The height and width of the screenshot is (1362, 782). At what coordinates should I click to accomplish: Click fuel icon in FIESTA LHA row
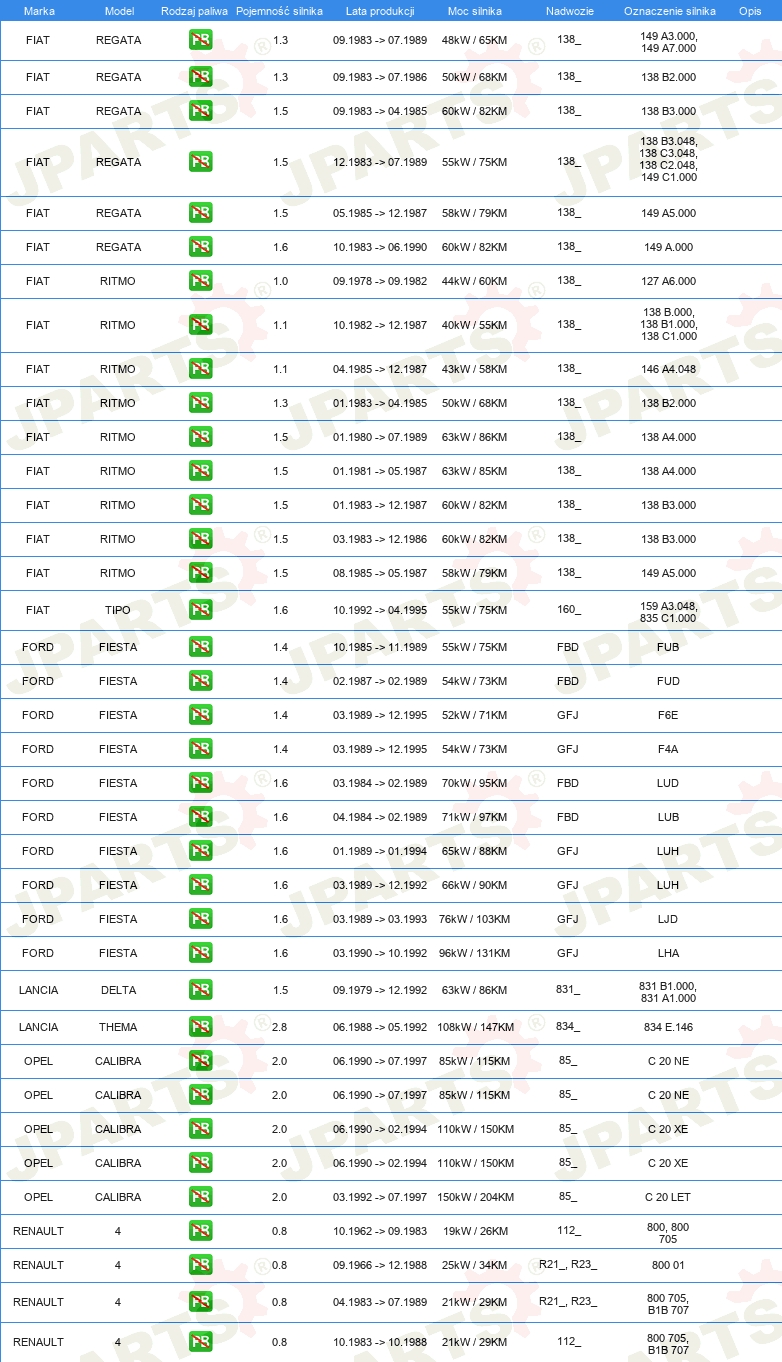pos(200,953)
